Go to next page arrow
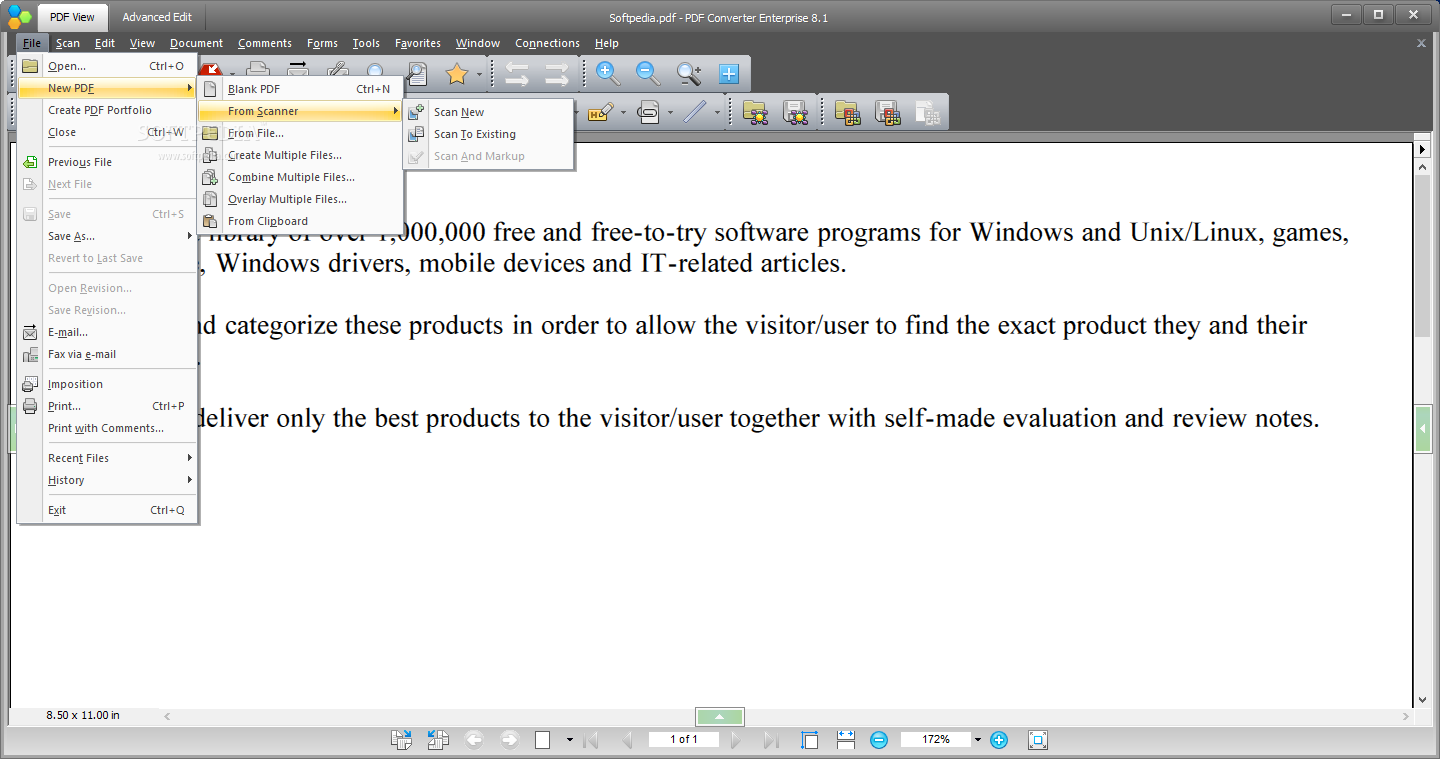 [x=737, y=740]
